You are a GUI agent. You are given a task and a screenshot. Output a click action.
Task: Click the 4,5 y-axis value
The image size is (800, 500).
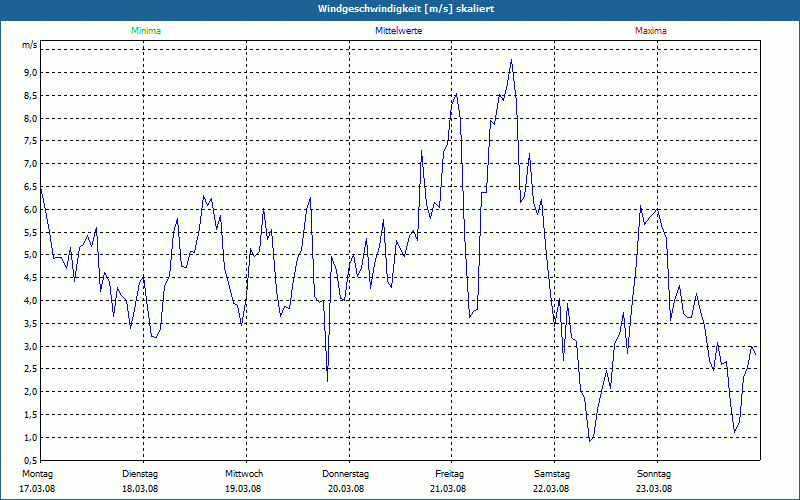tap(31, 278)
